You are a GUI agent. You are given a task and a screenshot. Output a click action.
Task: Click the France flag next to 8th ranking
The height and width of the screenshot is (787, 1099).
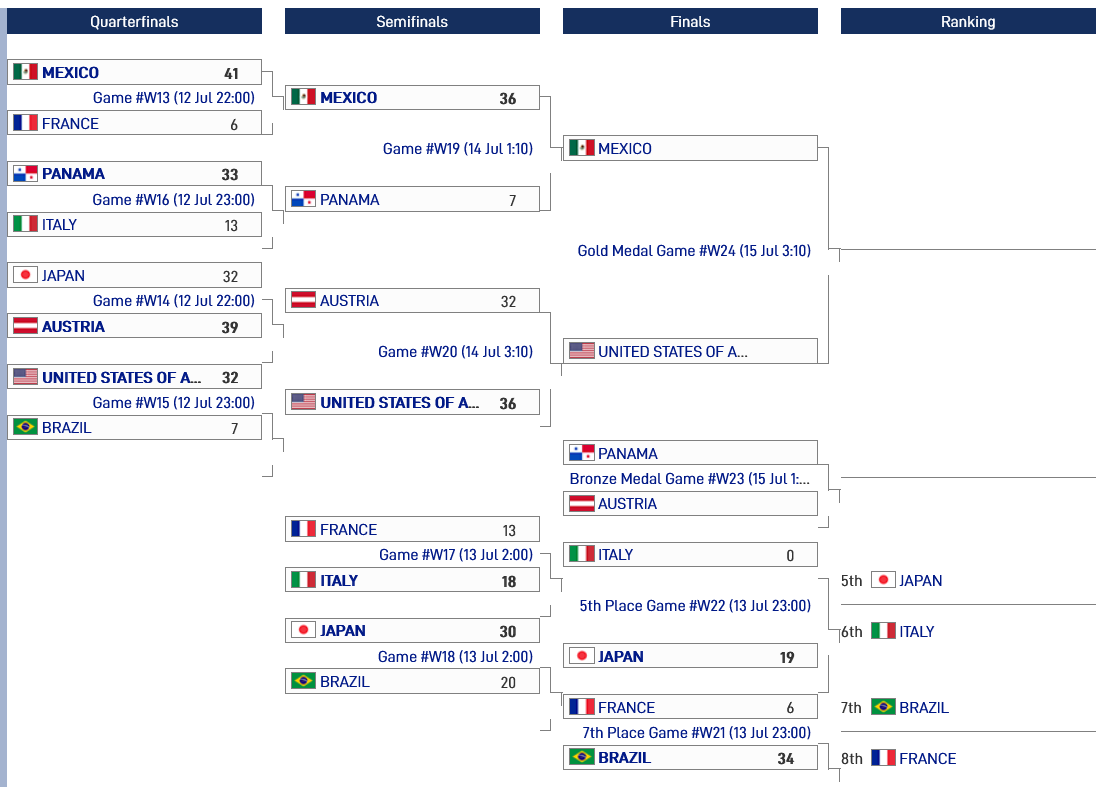coord(883,758)
